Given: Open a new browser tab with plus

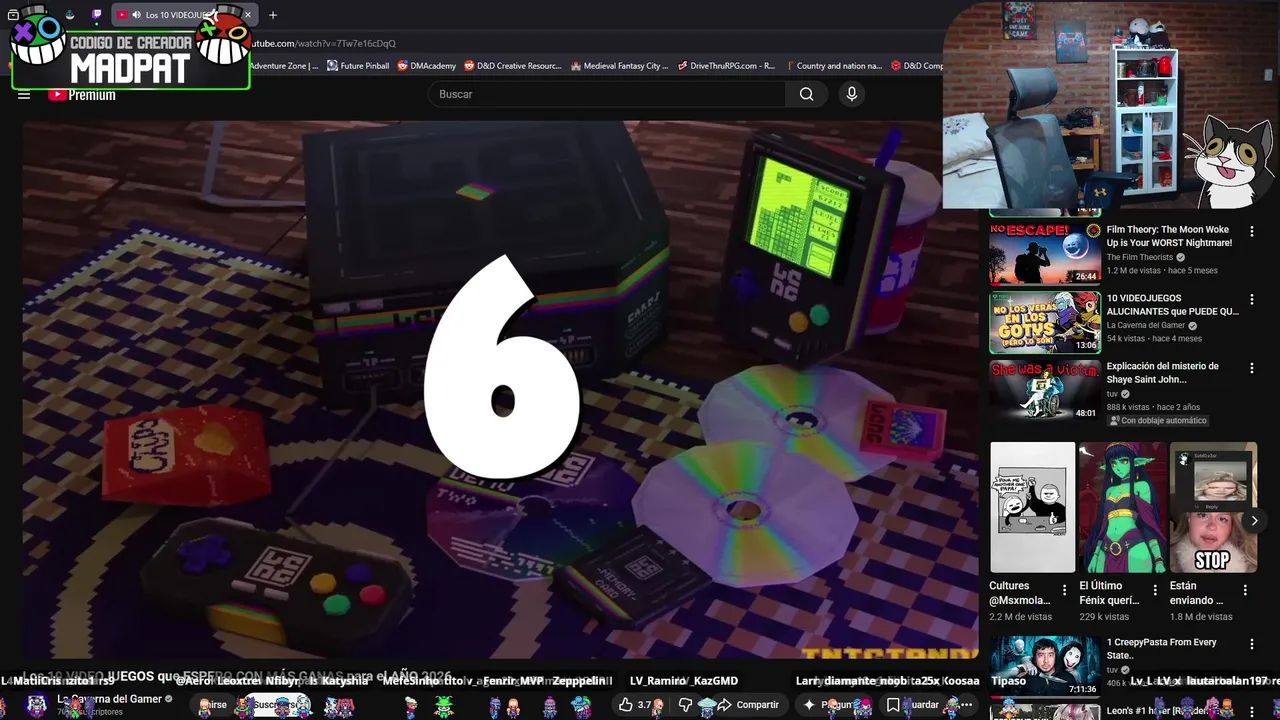Looking at the screenshot, I should (x=273, y=15).
